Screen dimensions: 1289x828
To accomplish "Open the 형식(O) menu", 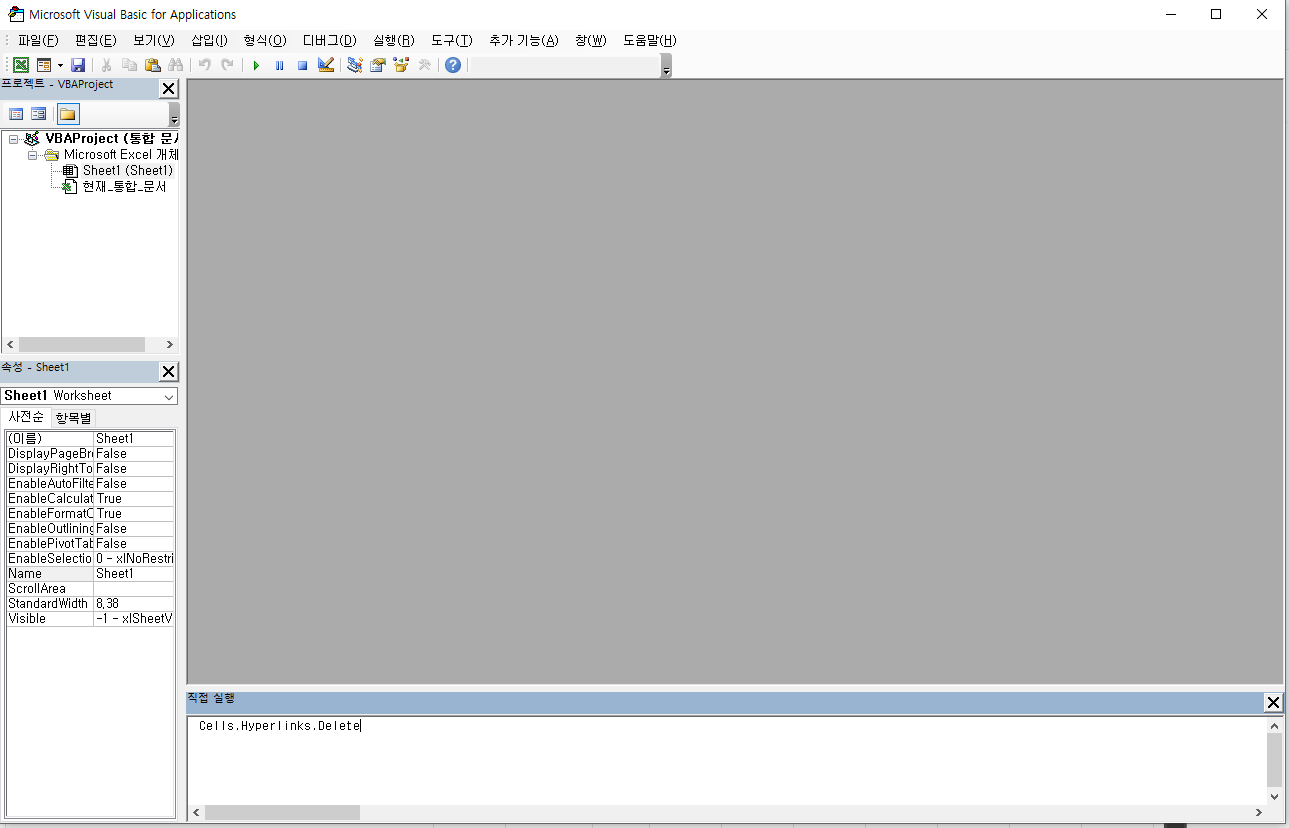I will point(265,40).
